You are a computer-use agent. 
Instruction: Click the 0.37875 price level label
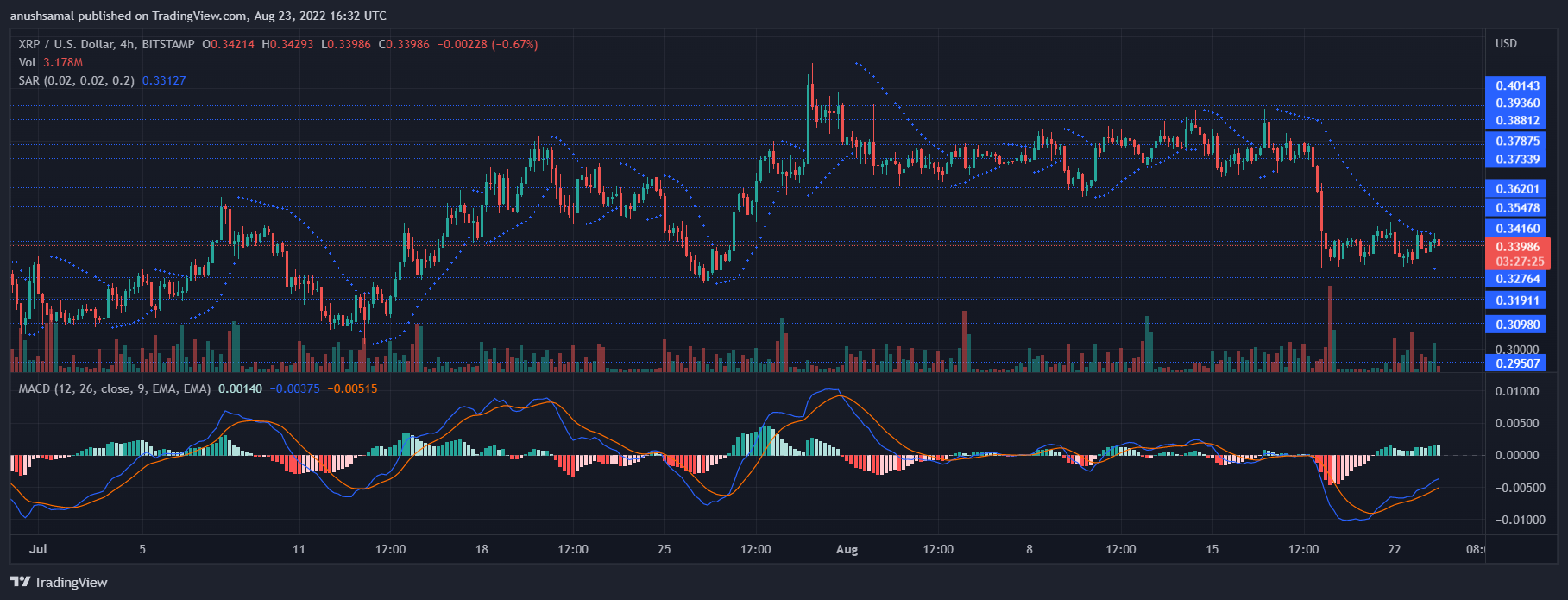pyautogui.click(x=1515, y=141)
